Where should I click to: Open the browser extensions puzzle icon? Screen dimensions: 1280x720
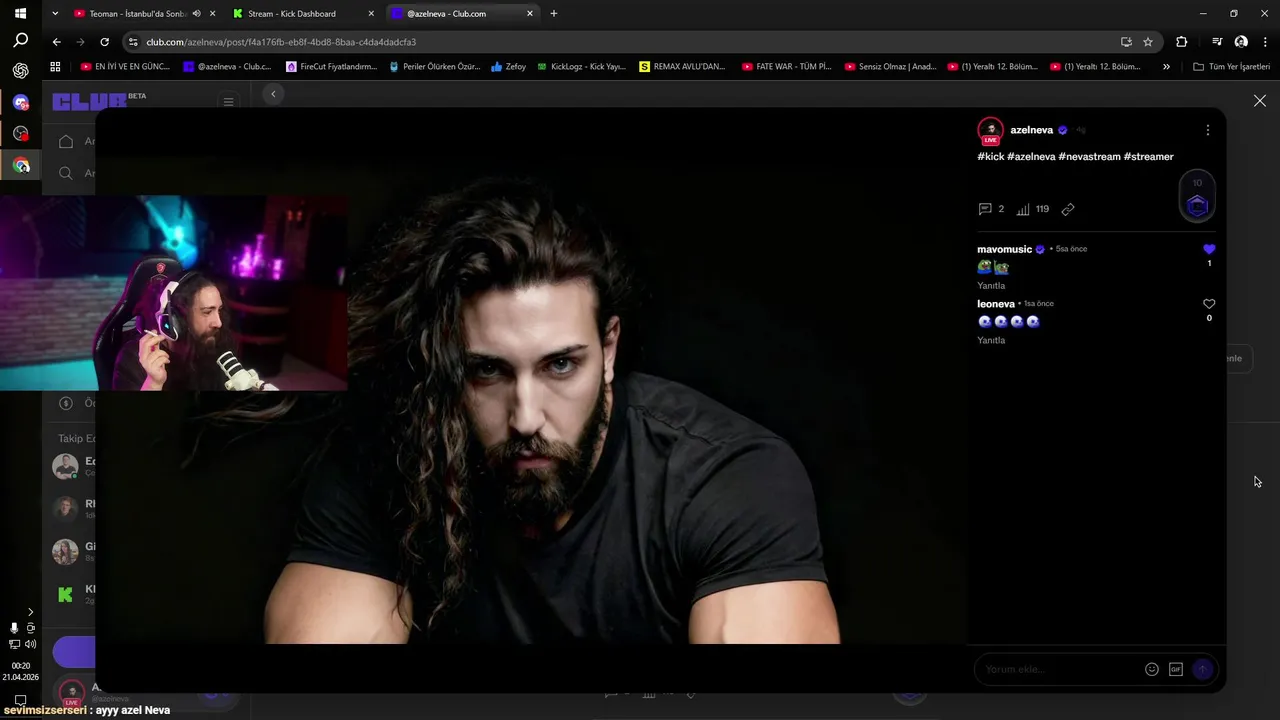(x=1182, y=42)
